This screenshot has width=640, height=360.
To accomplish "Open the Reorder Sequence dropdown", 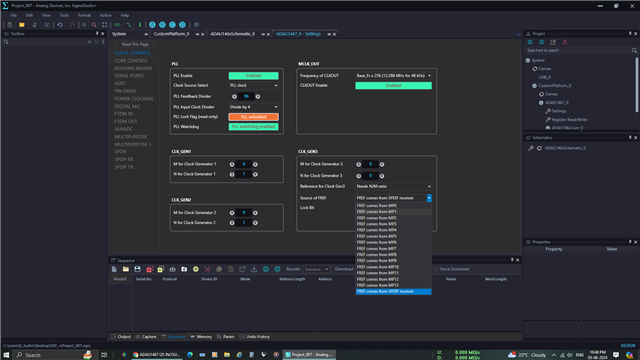I will (x=316, y=269).
